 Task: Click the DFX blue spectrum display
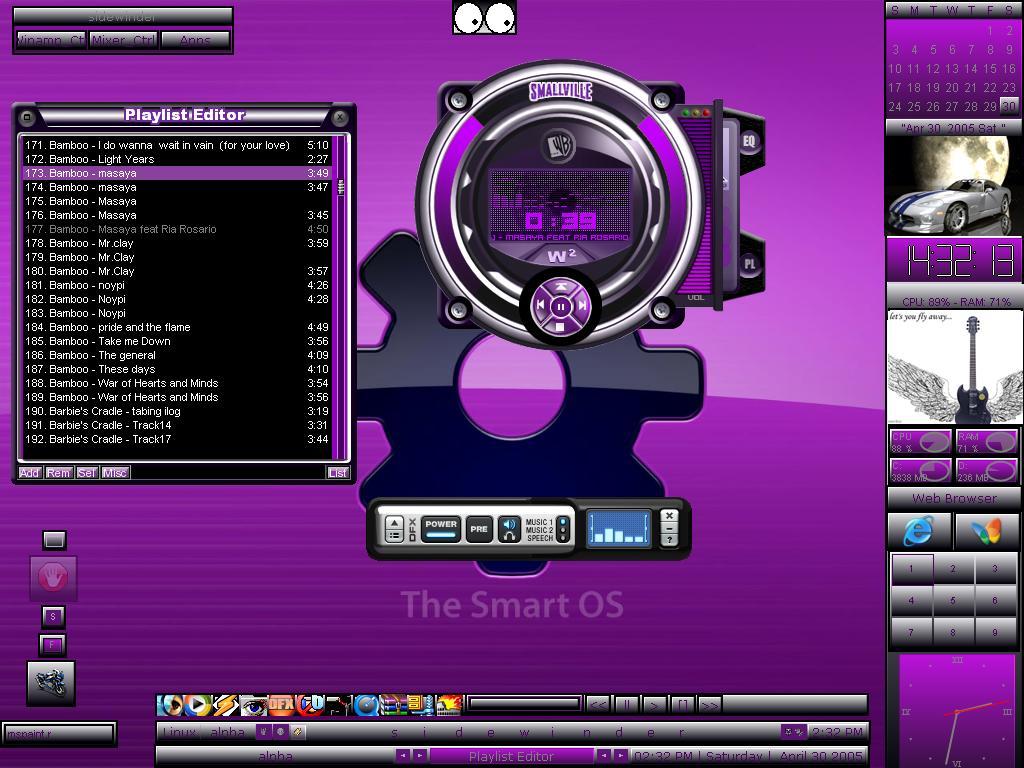(618, 528)
